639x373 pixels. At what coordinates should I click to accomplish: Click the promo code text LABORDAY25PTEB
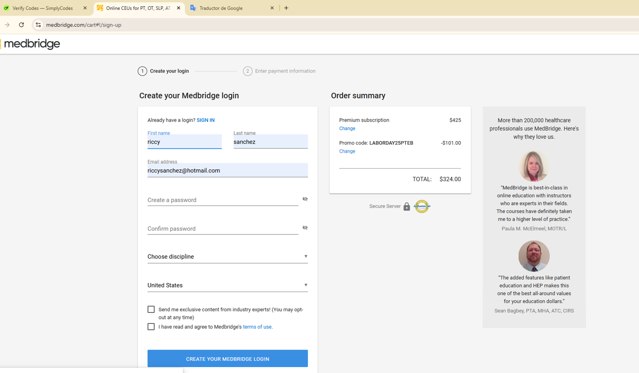pos(391,143)
